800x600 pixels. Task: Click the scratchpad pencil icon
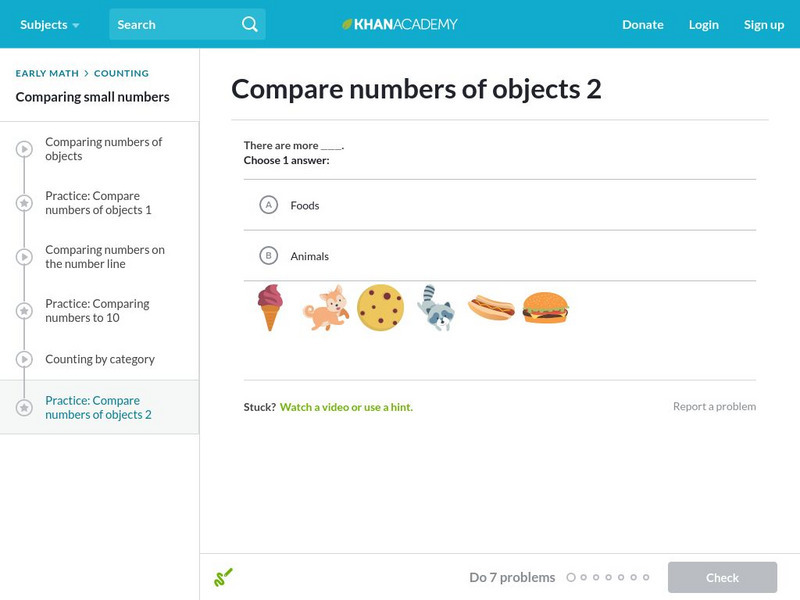click(223, 577)
